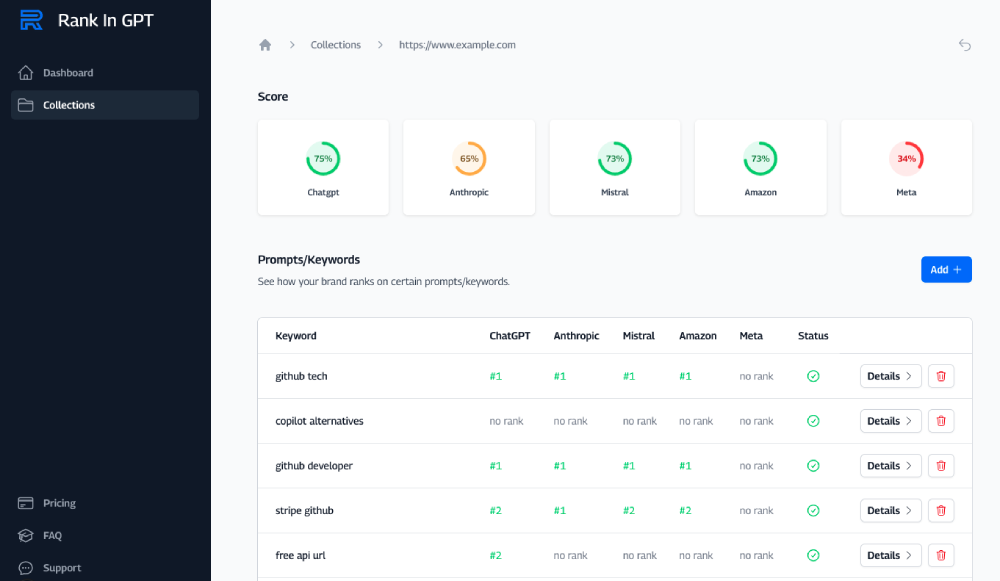
Task: Click the Anthropic column header
Action: pos(577,336)
